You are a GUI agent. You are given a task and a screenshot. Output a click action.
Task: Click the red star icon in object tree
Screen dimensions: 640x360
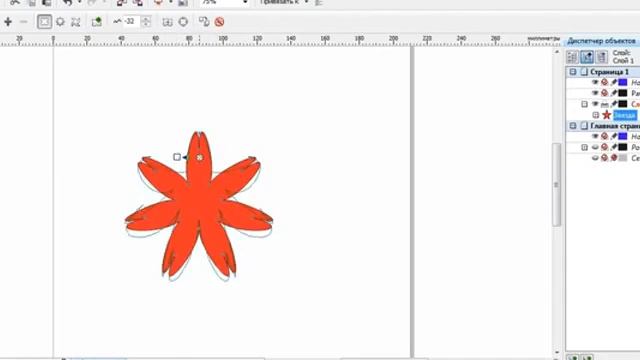coord(607,115)
